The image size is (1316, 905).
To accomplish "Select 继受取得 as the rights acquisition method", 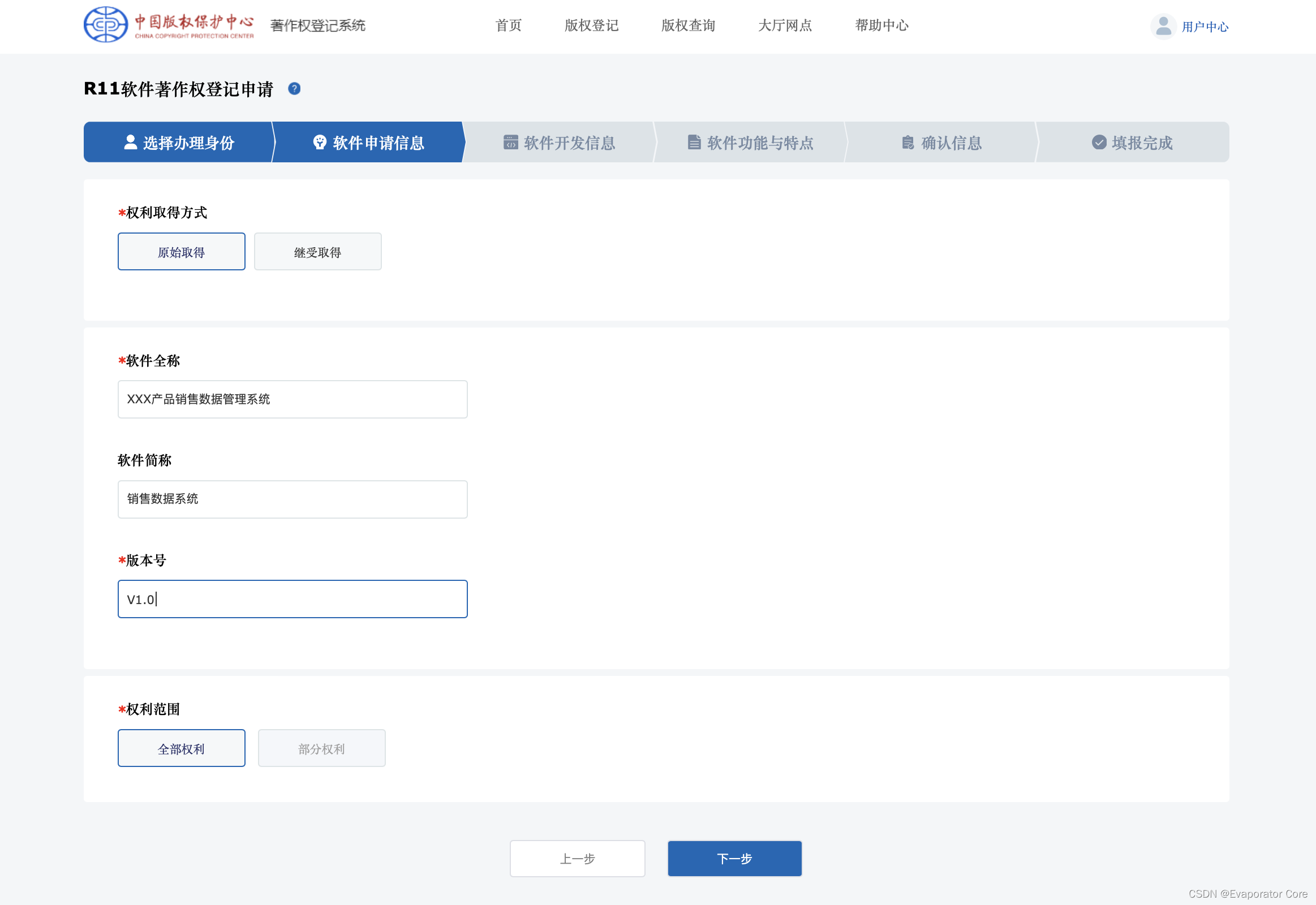I will (317, 252).
